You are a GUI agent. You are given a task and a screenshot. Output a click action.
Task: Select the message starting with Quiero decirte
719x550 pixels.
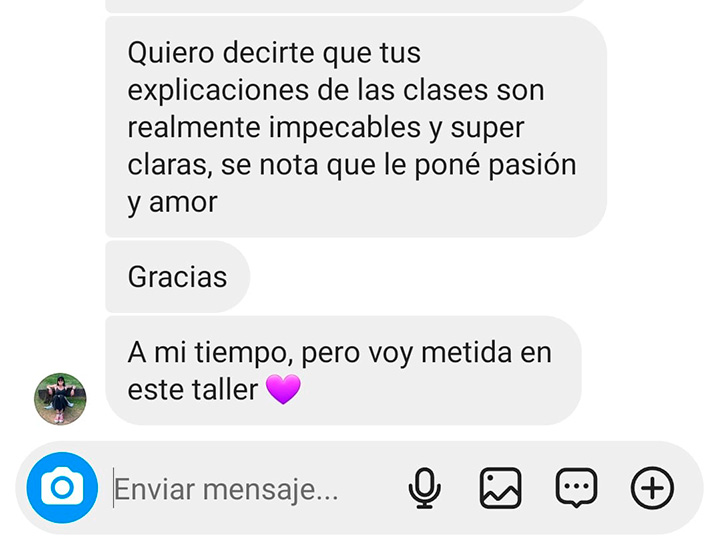[356, 127]
